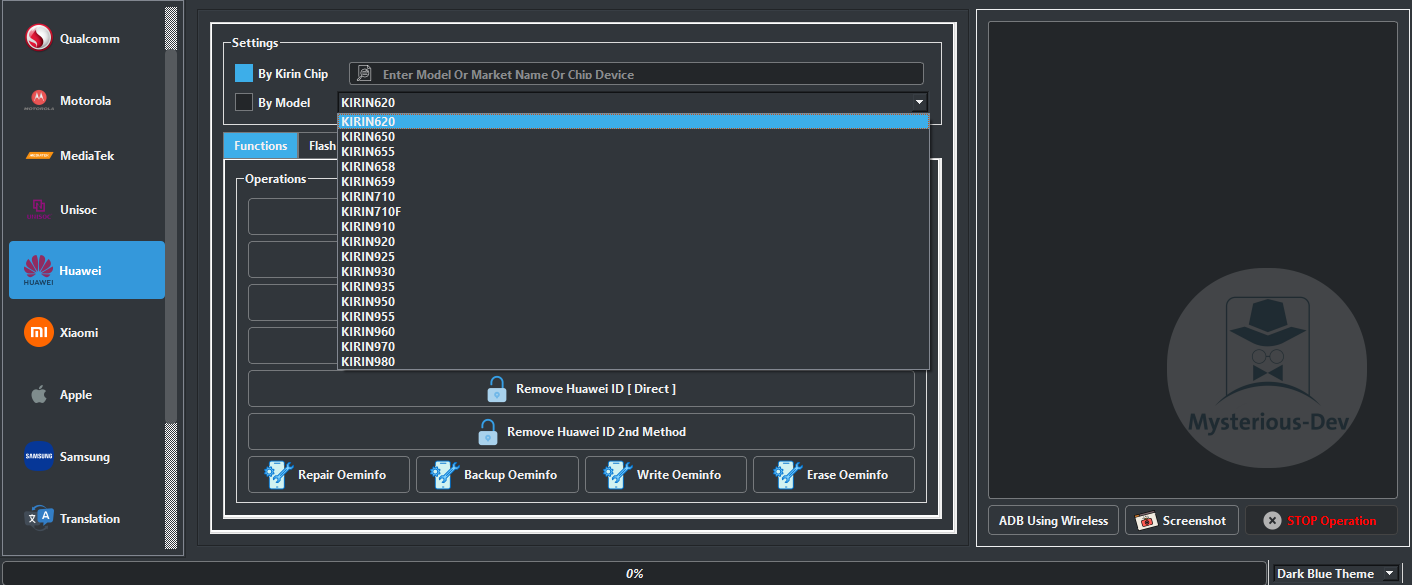The height and width of the screenshot is (585, 1412).
Task: Click Remove Huawei ID 2nd Method button
Action: [x=581, y=432]
